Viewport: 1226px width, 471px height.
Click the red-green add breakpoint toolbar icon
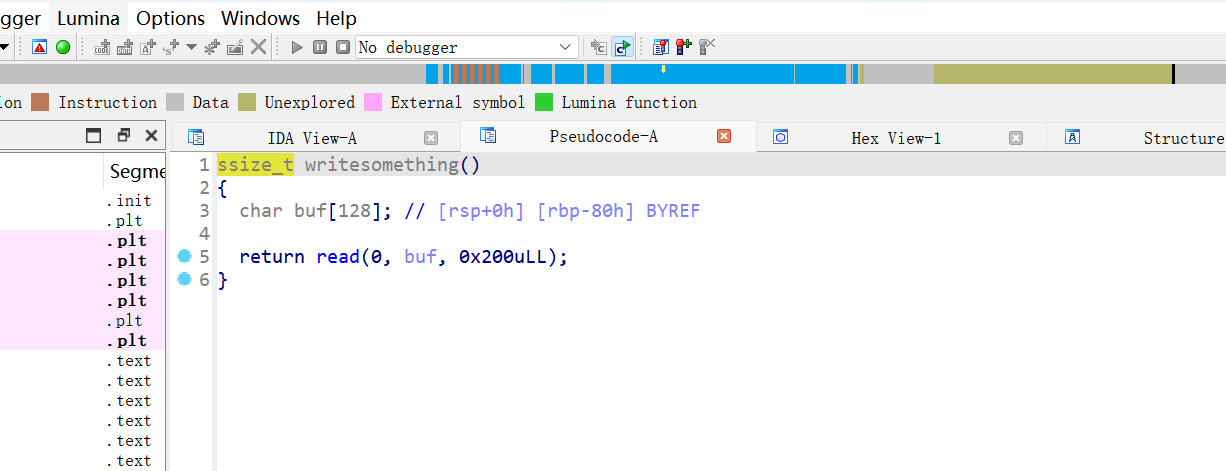684,47
